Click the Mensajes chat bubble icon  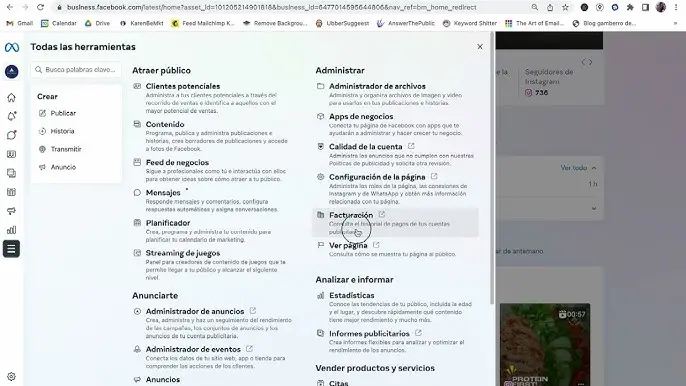pos(137,193)
